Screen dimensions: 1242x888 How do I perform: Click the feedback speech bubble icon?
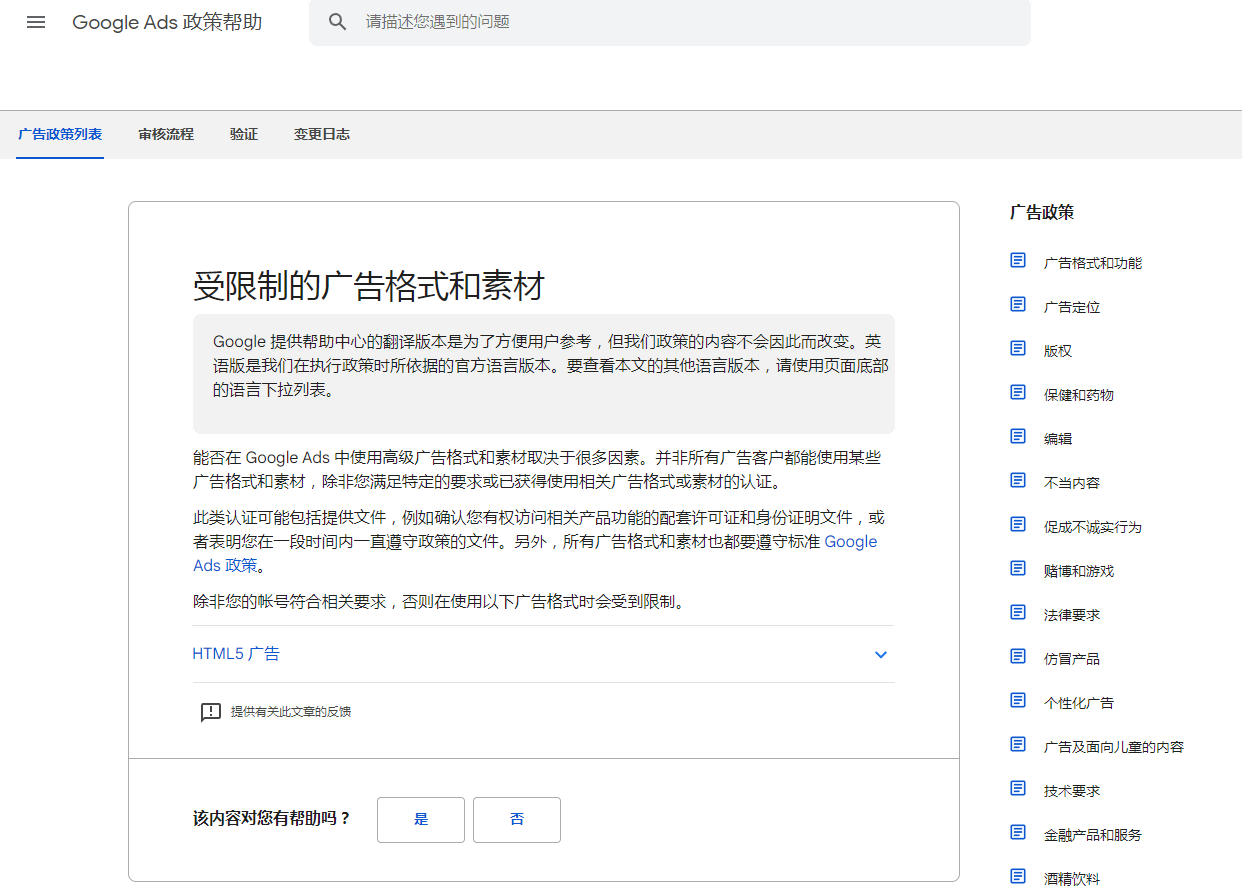(210, 712)
